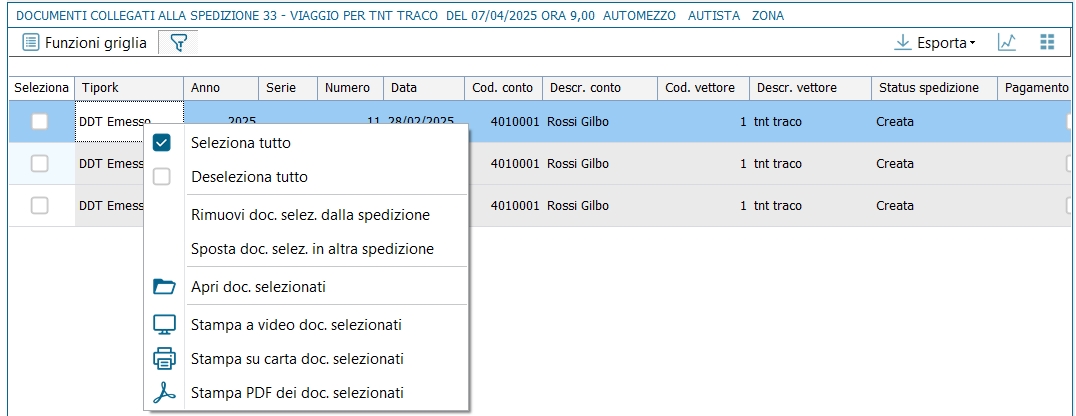
Task: Click the Funzioni griglia list icon
Action: 31,43
